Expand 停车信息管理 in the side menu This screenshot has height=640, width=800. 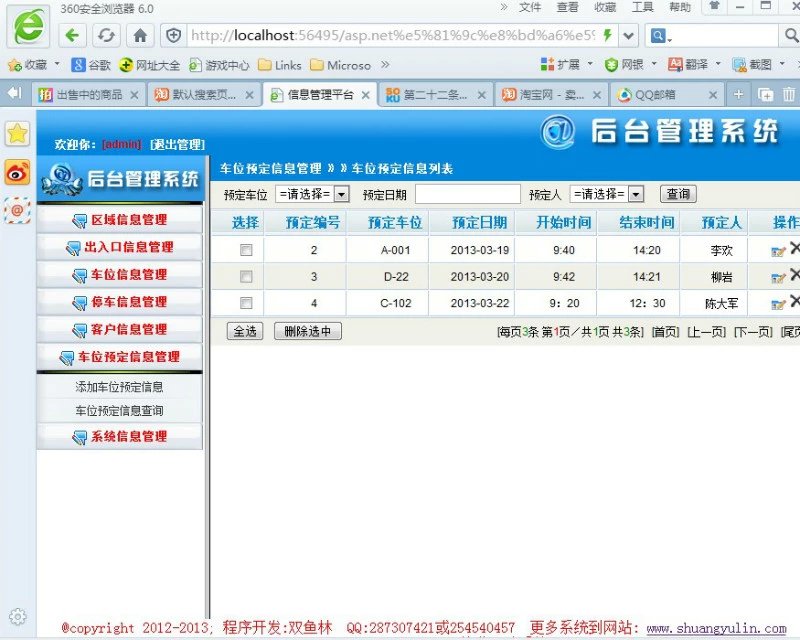pos(120,302)
